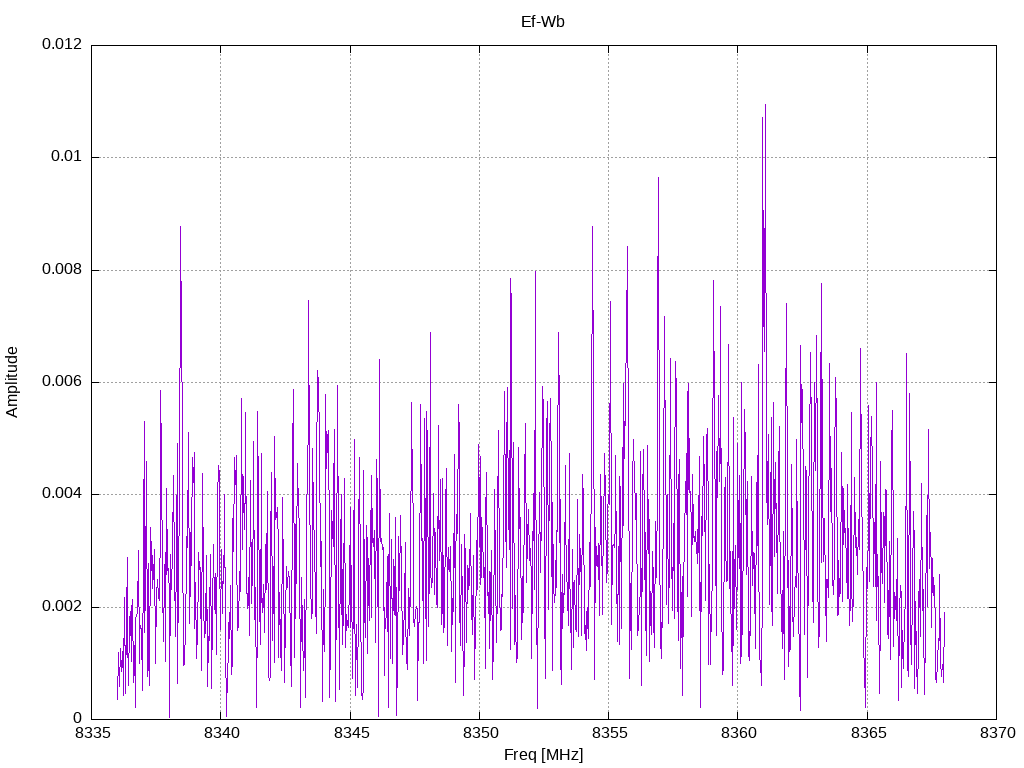Click the y-axis tick label 0.006

coord(62,381)
